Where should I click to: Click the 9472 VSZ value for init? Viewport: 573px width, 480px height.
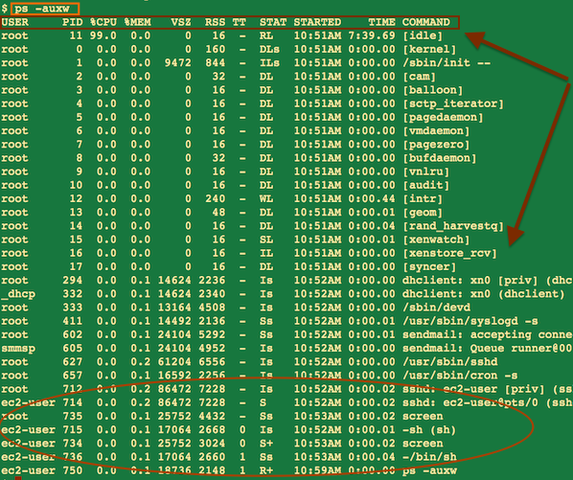(178, 63)
